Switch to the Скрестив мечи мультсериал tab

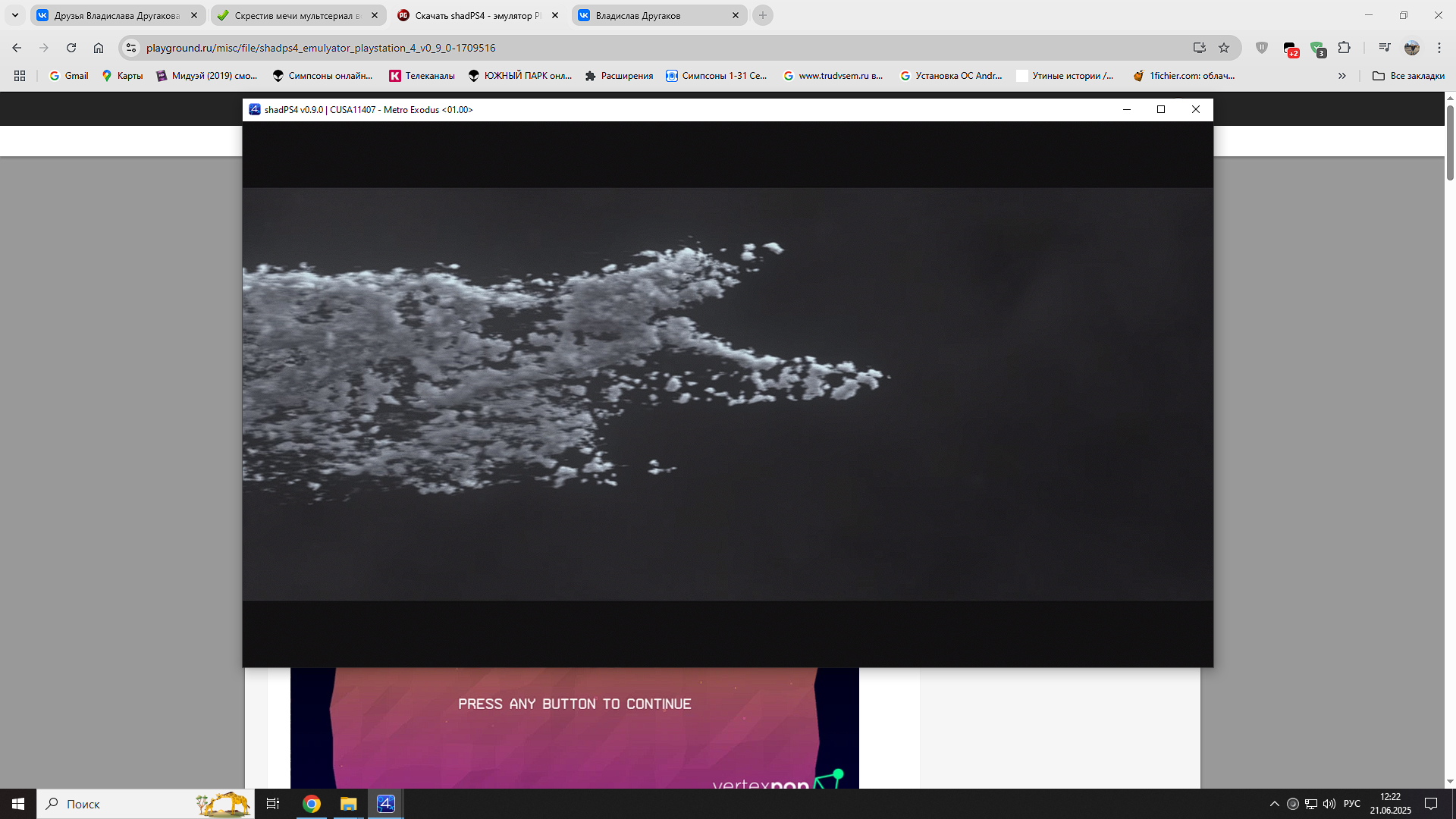pos(298,15)
